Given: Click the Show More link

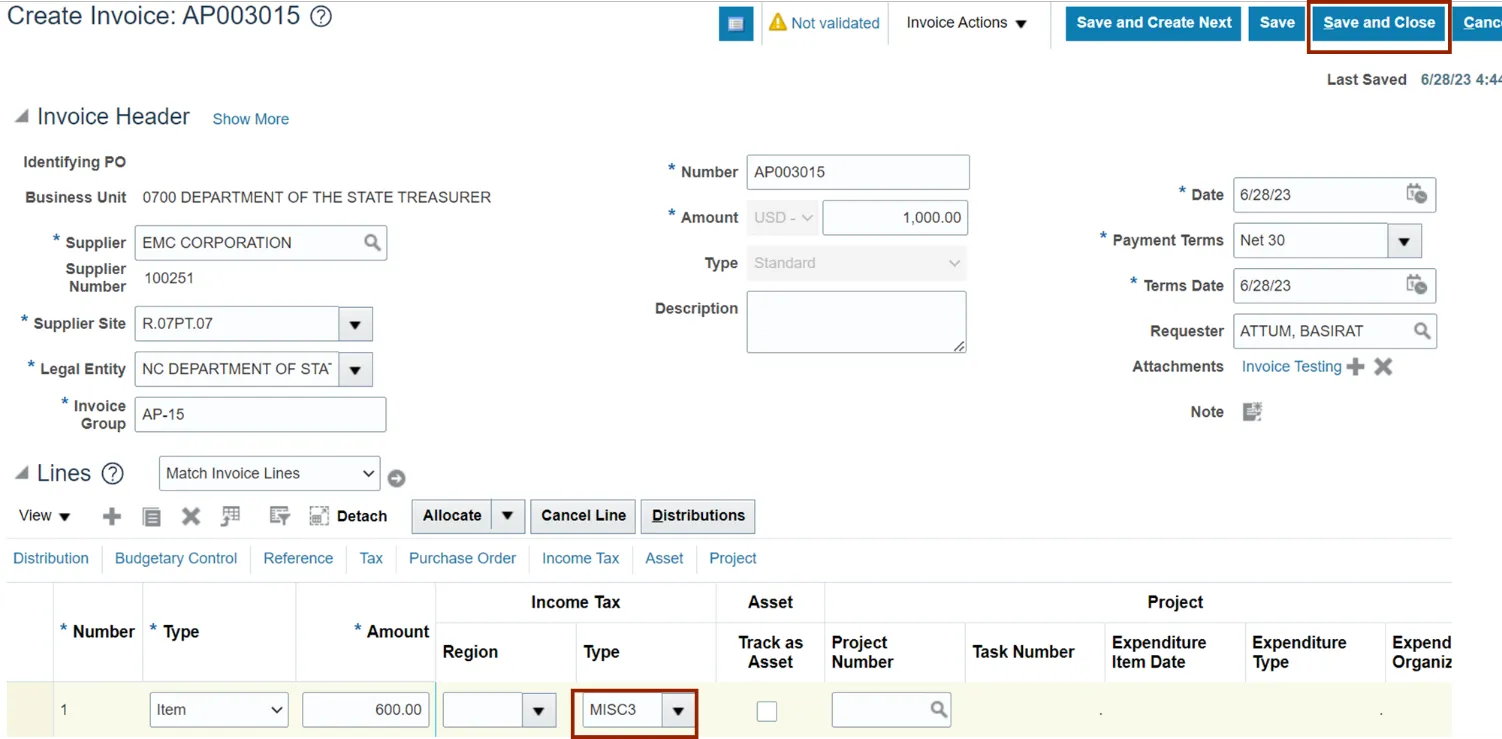Looking at the screenshot, I should point(250,119).
